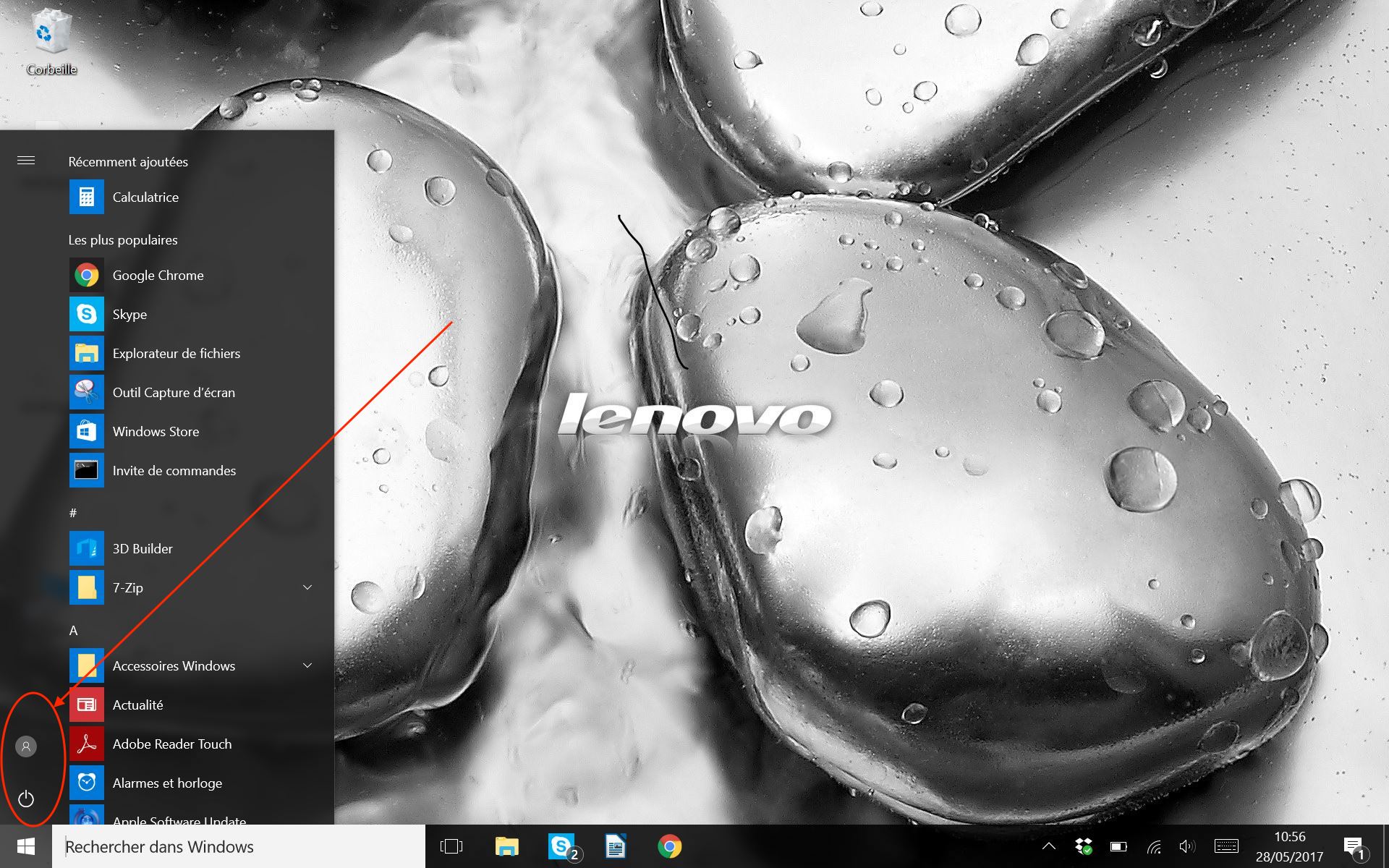
Task: Expand the 7-Zip folder chevron
Action: point(307,587)
